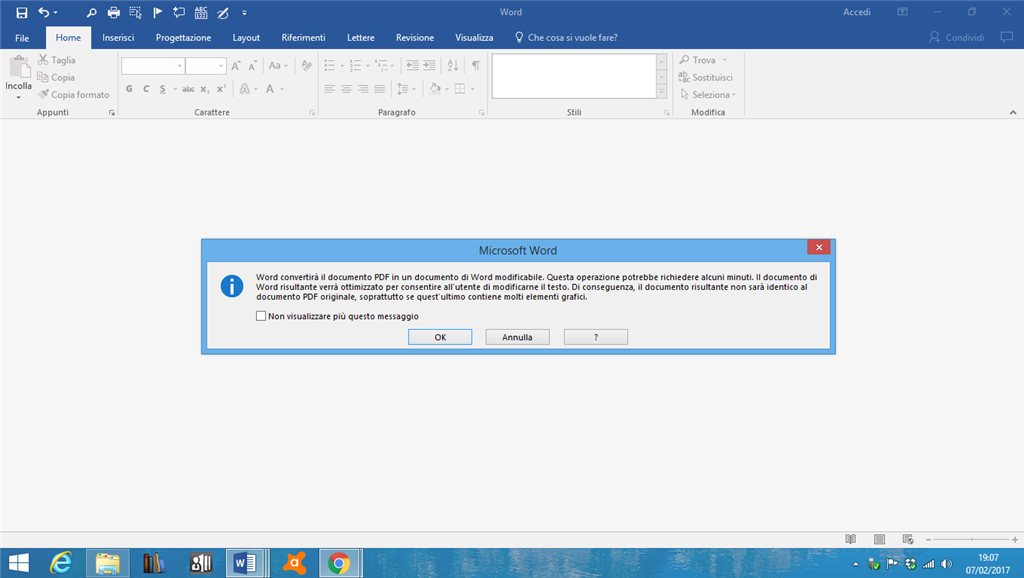
Task: Toggle bold G formatting
Action: pyautogui.click(x=129, y=89)
